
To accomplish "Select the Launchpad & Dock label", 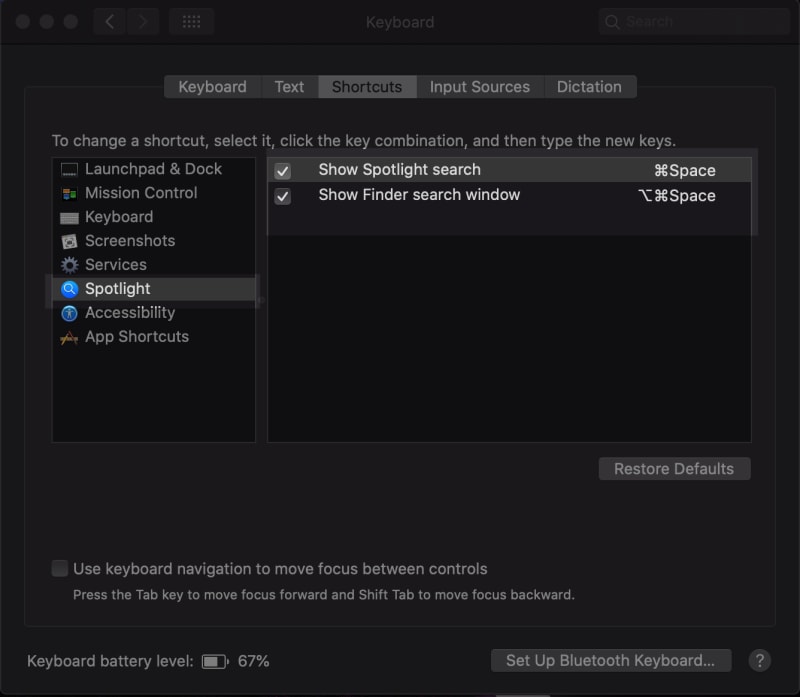I will pyautogui.click(x=153, y=169).
